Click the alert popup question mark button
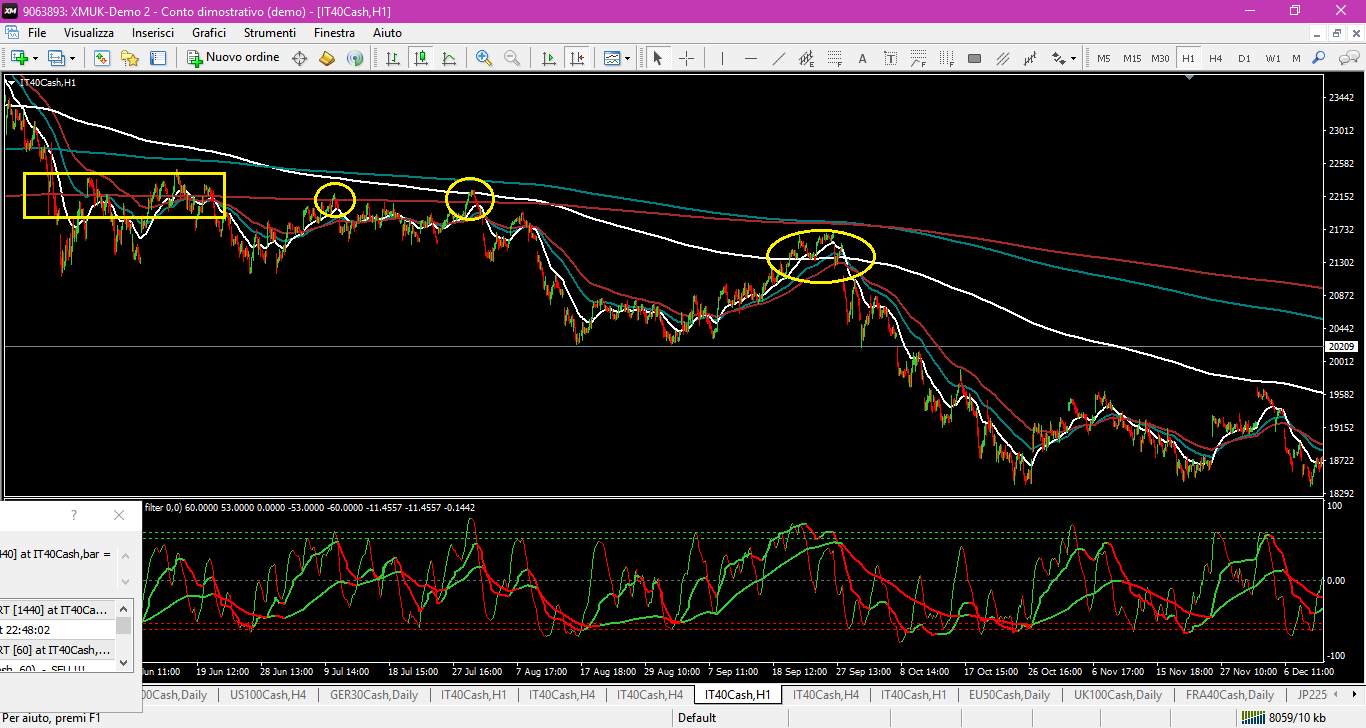 (74, 515)
